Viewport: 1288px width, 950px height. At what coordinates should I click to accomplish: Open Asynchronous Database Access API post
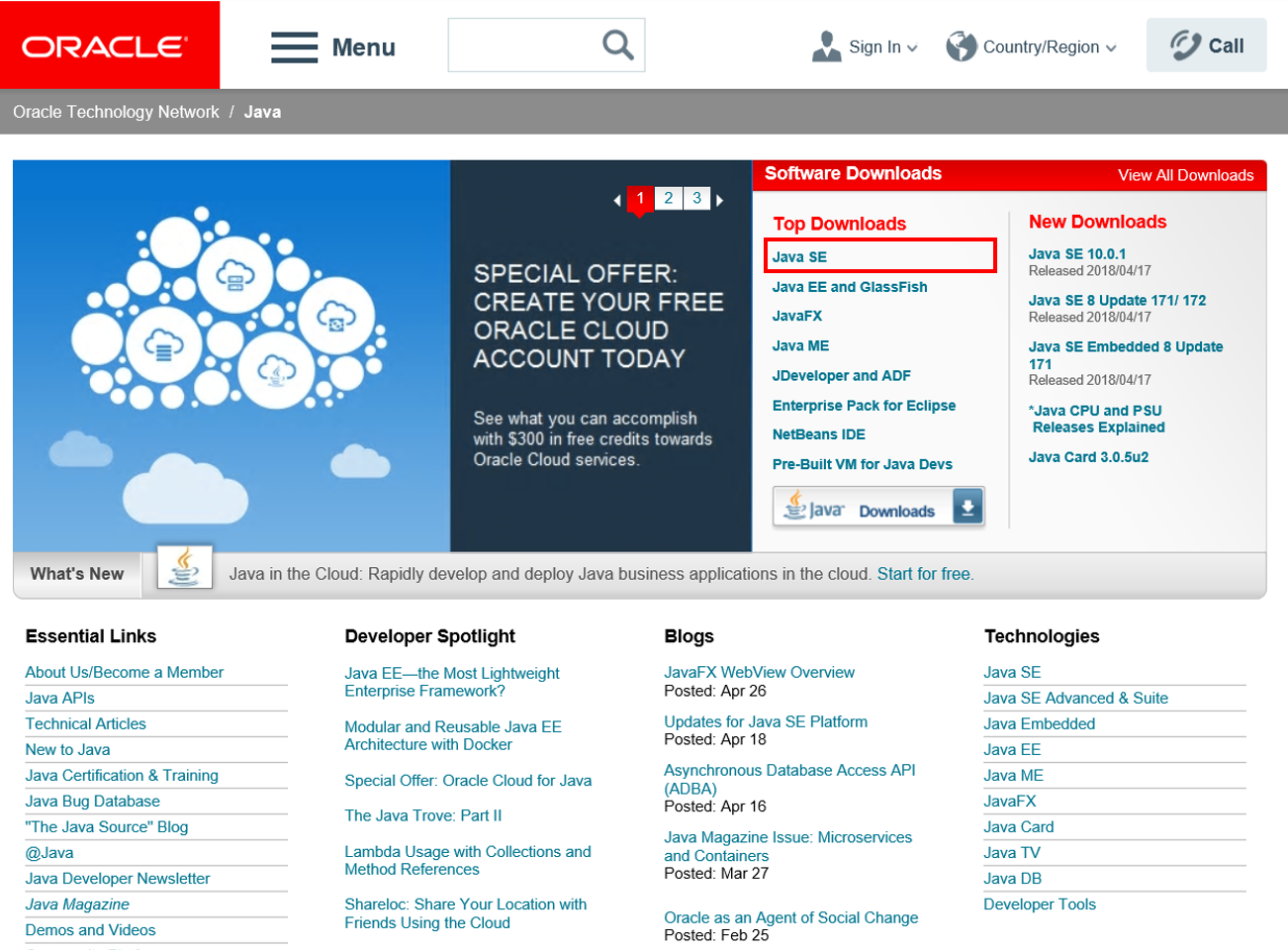(790, 779)
